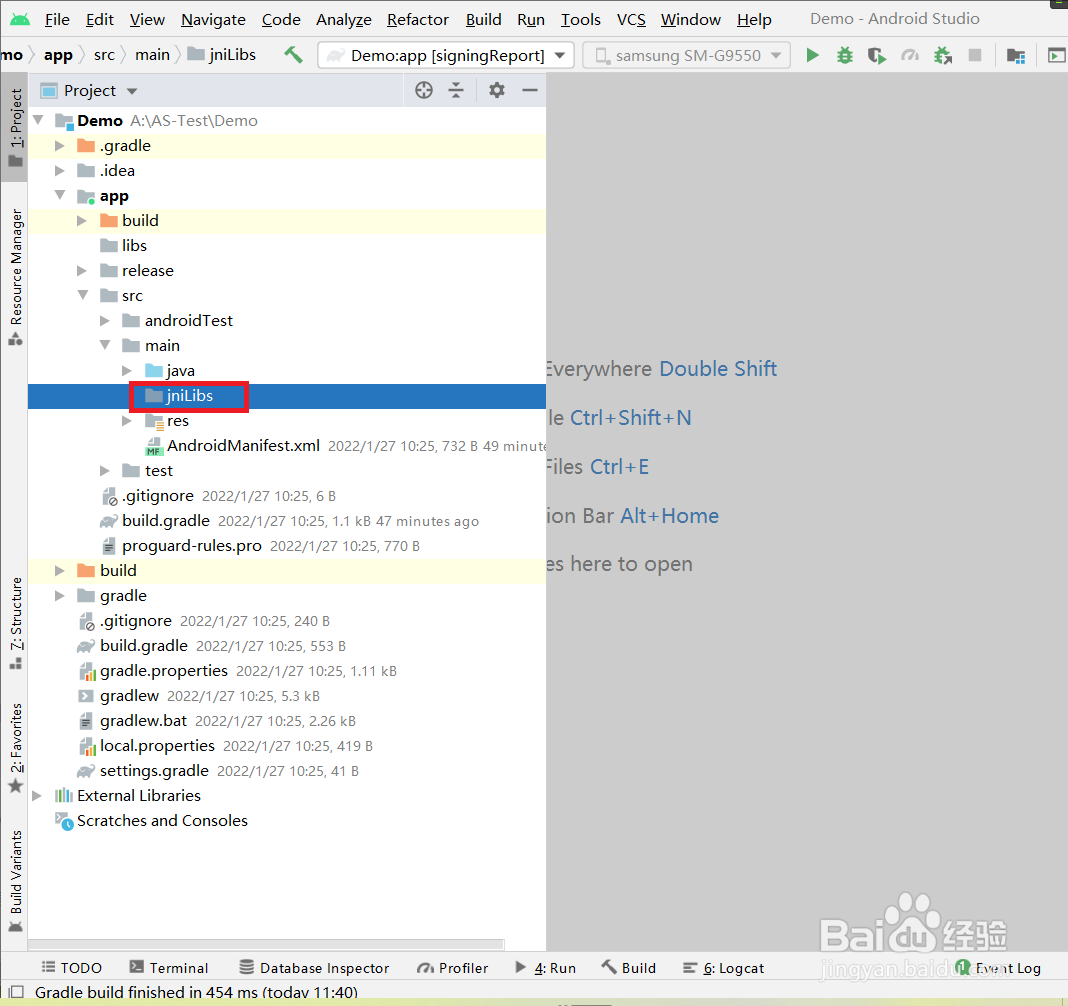Start debugging with the bug icon
Image resolution: width=1068 pixels, height=1006 pixels.
click(x=845, y=55)
